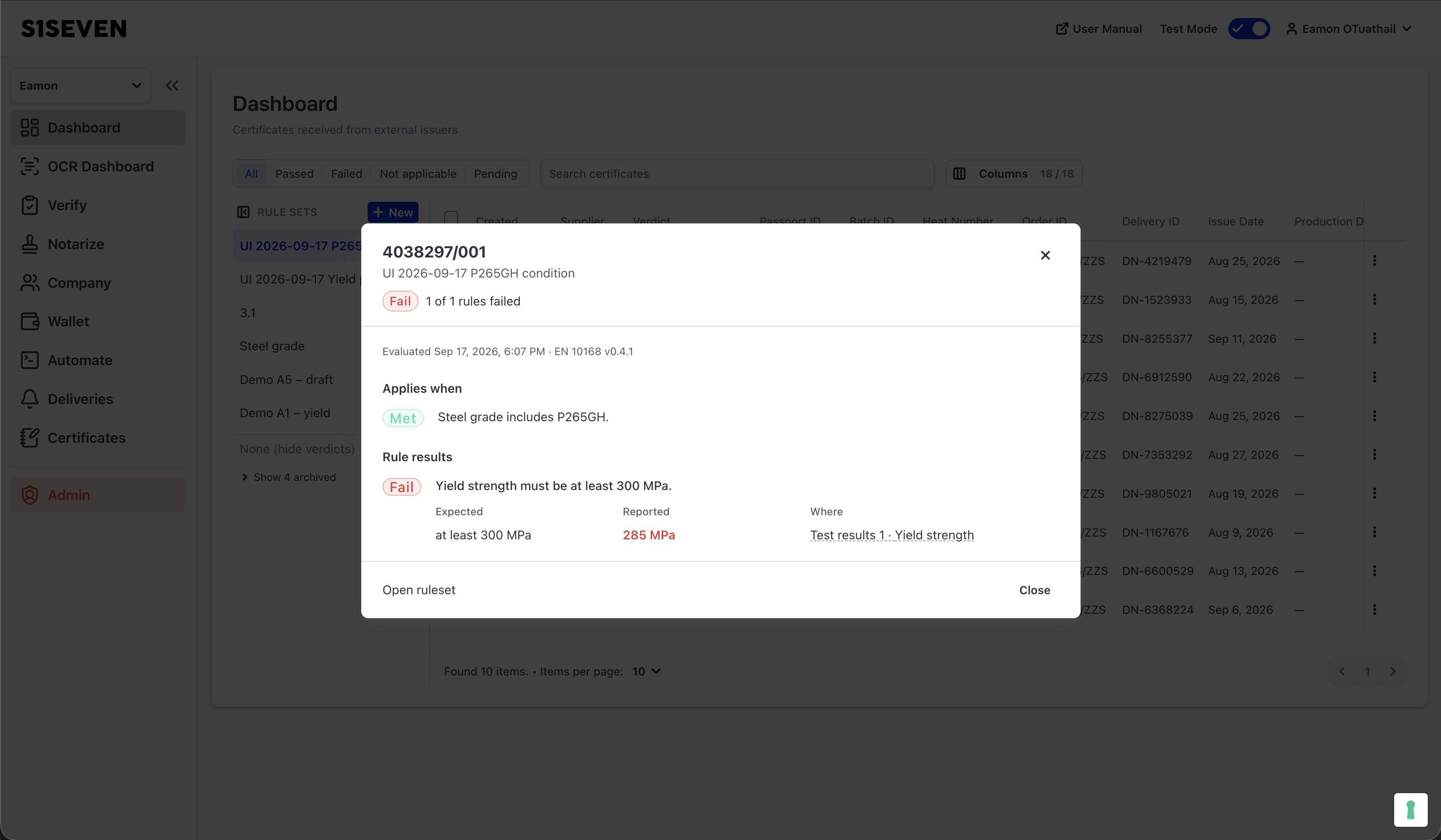Close the rule results dialog via X
This screenshot has width=1441, height=840.
[1045, 255]
